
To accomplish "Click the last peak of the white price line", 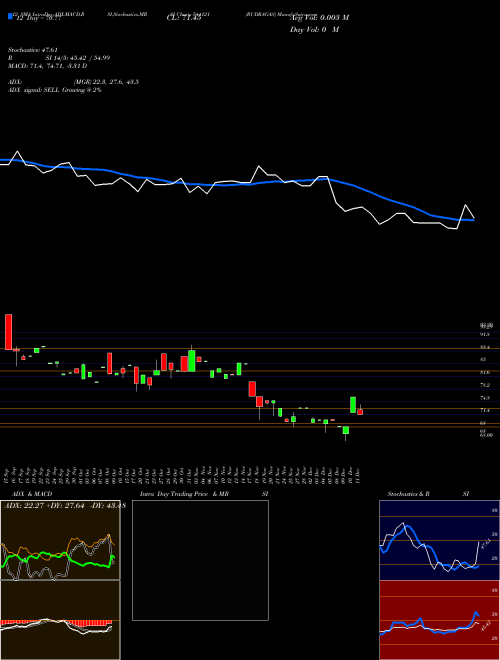I will click(x=466, y=205).
